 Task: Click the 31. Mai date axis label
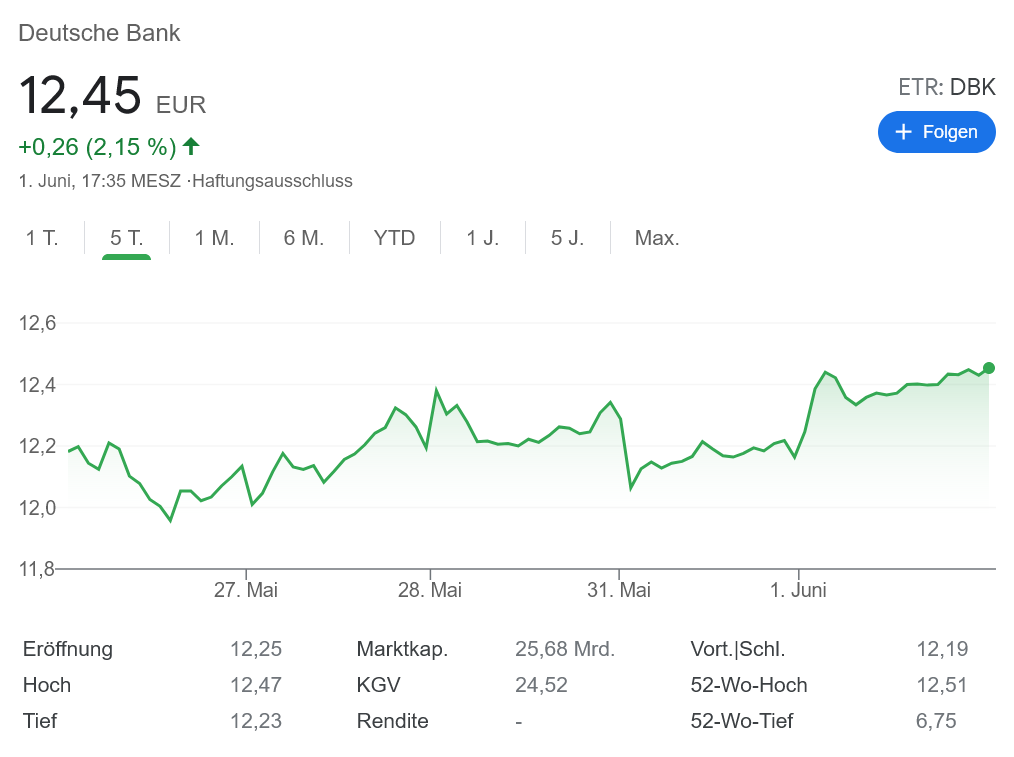coord(618,590)
